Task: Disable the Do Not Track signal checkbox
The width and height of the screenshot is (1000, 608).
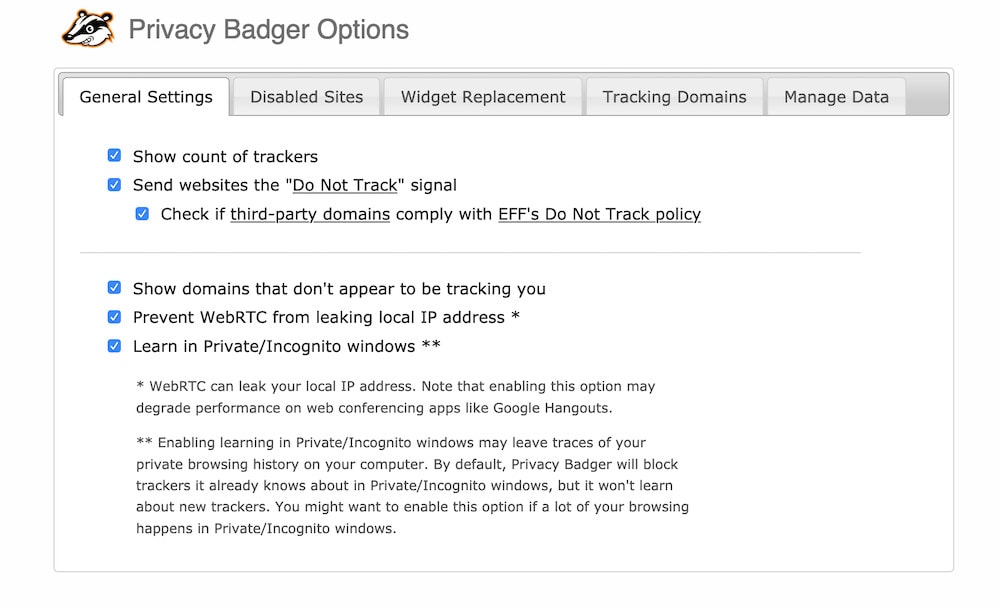Action: pyautogui.click(x=114, y=185)
